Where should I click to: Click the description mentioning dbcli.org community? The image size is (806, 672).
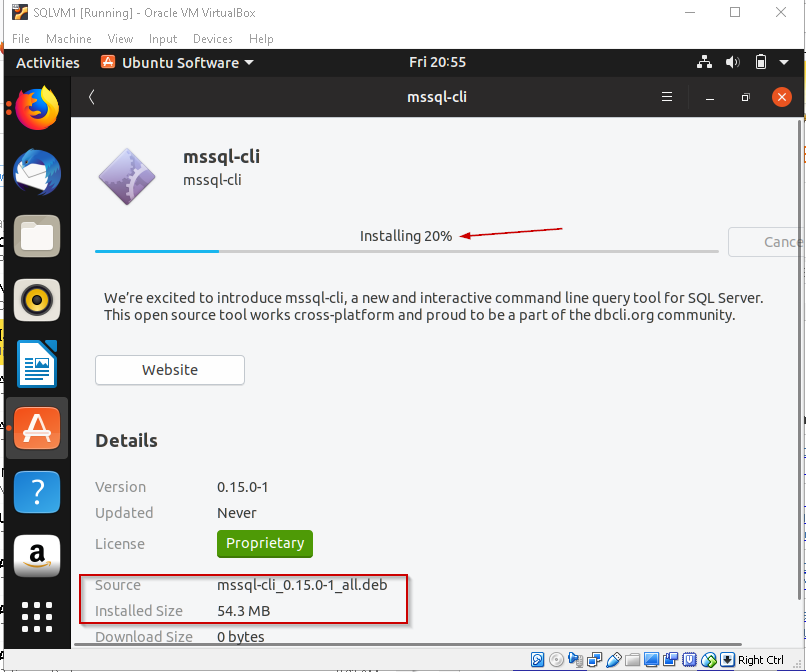click(x=433, y=306)
